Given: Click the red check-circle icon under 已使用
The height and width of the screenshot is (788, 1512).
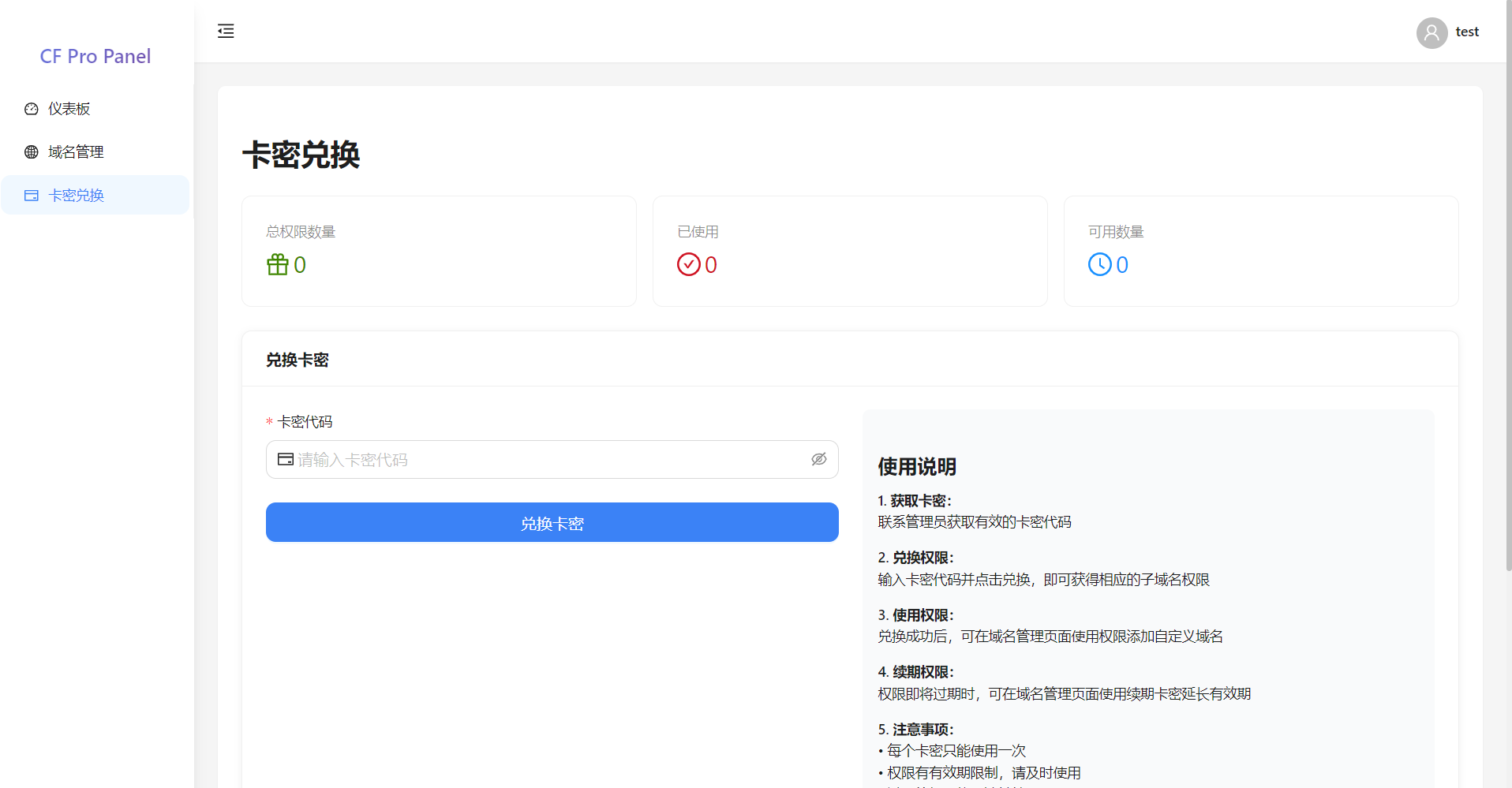Looking at the screenshot, I should tap(688, 264).
